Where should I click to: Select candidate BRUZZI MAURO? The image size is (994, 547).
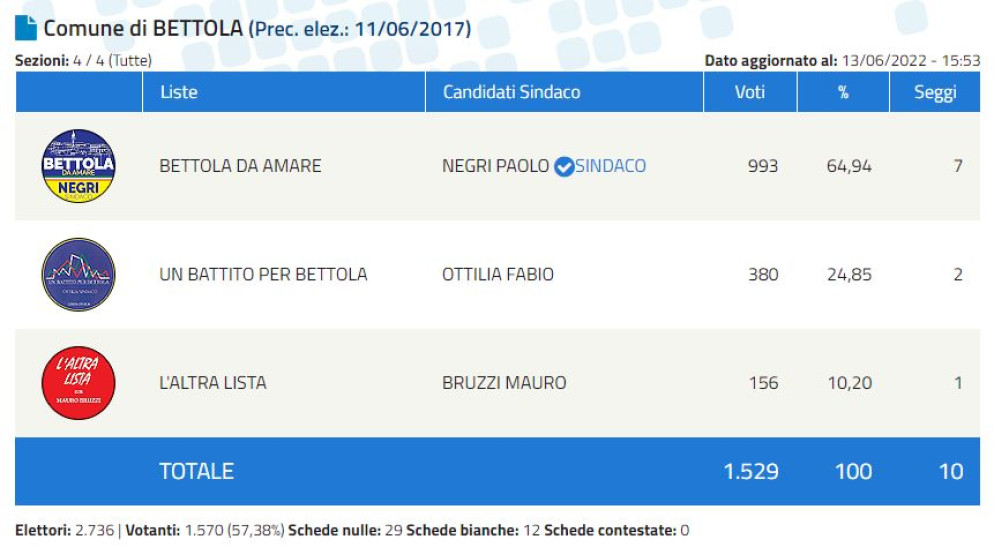504,383
